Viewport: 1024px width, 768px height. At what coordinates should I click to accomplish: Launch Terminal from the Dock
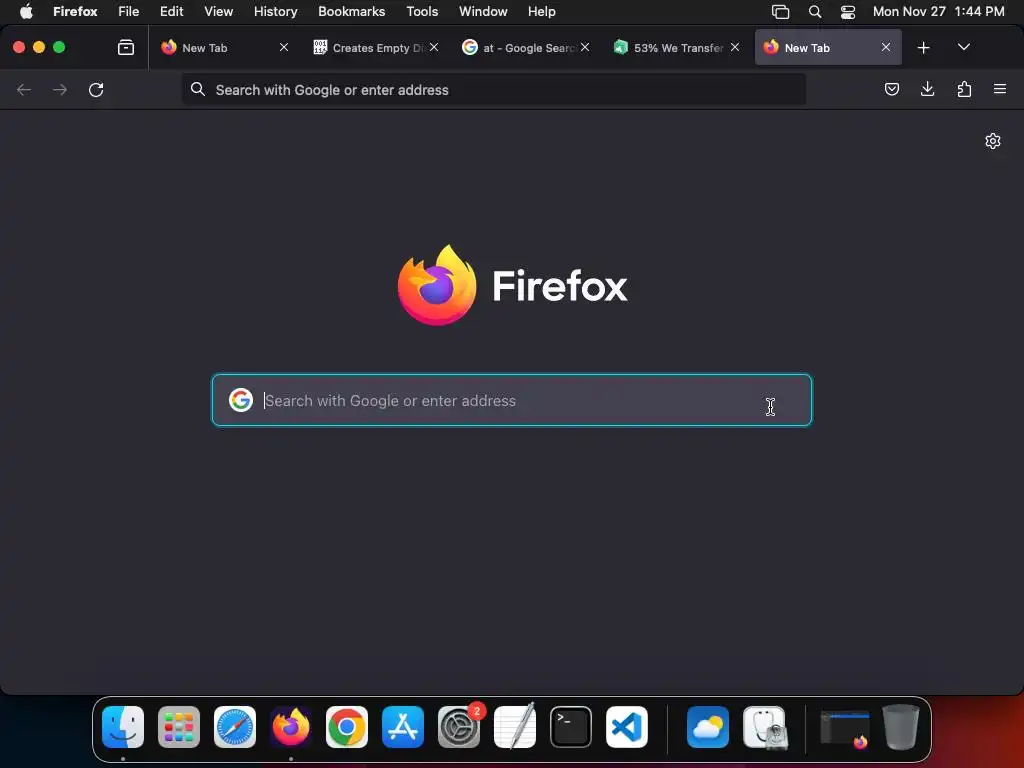pos(571,727)
